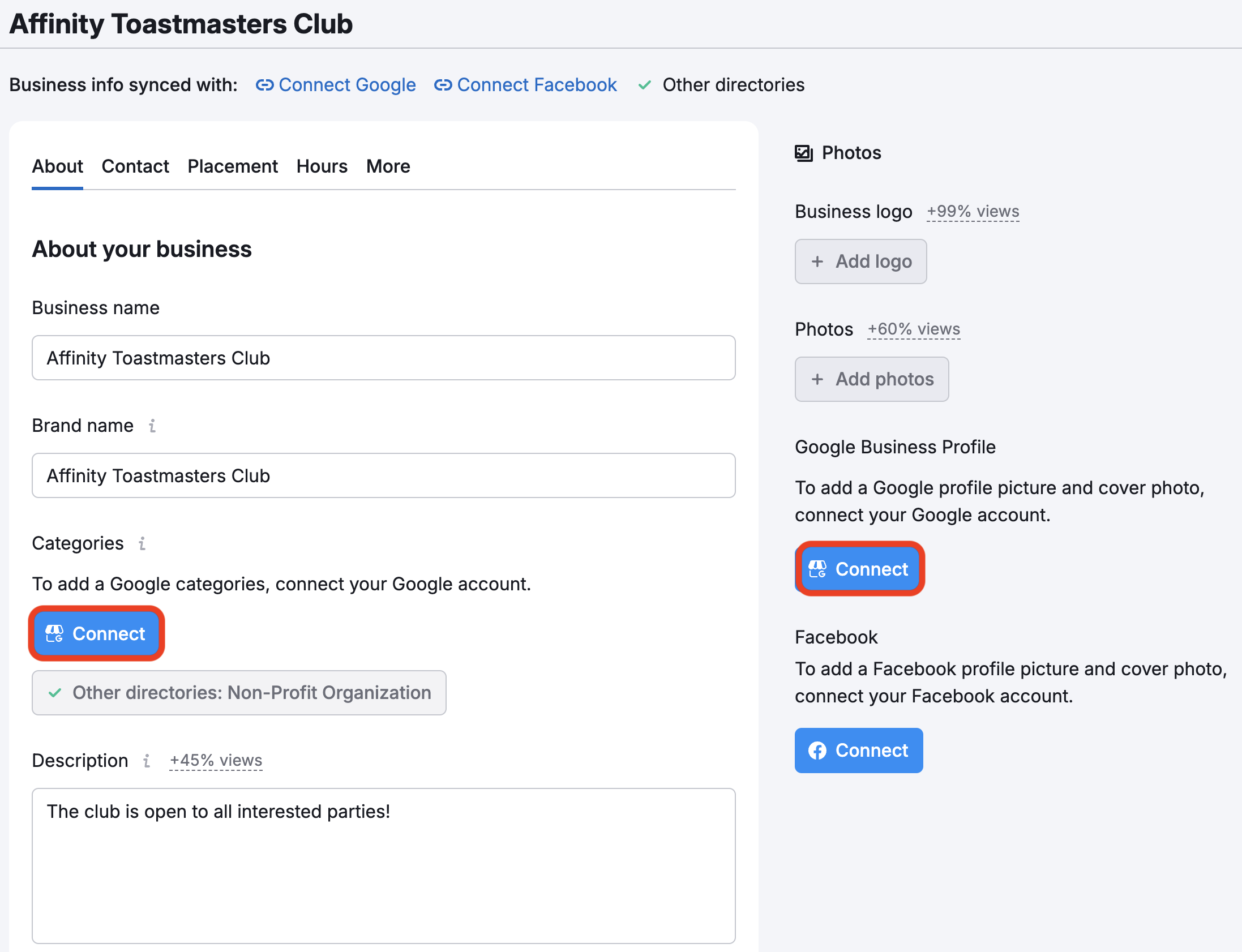The width and height of the screenshot is (1242, 952).
Task: Open the Contact tab
Action: [135, 166]
